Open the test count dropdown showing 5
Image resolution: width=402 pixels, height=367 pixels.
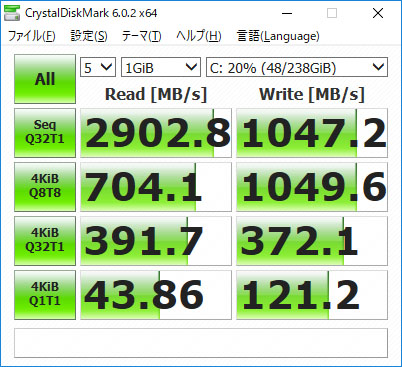(98, 68)
